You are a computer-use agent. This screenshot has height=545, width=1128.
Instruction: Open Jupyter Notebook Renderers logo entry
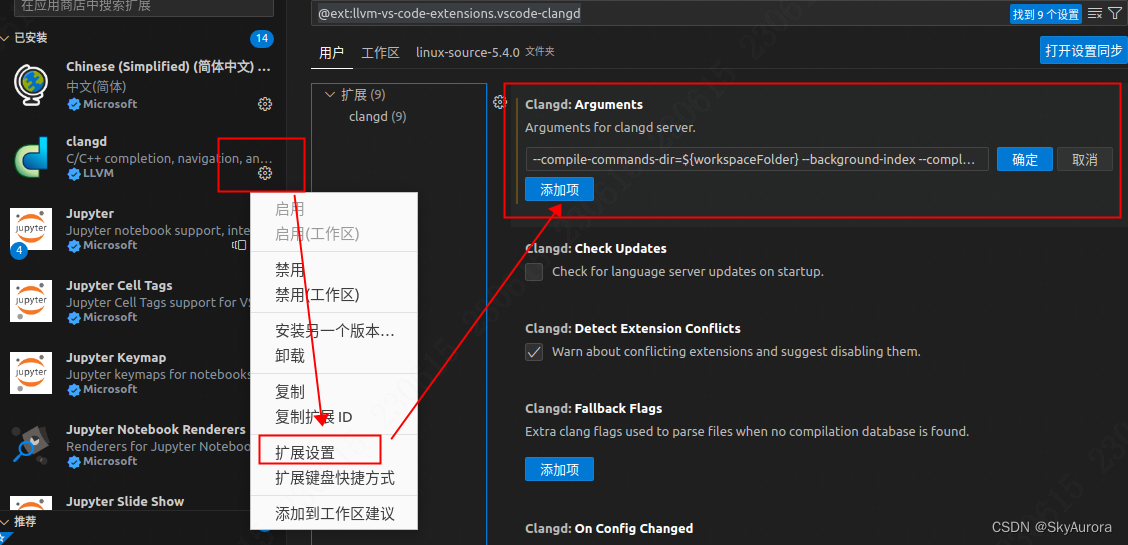coord(31,444)
